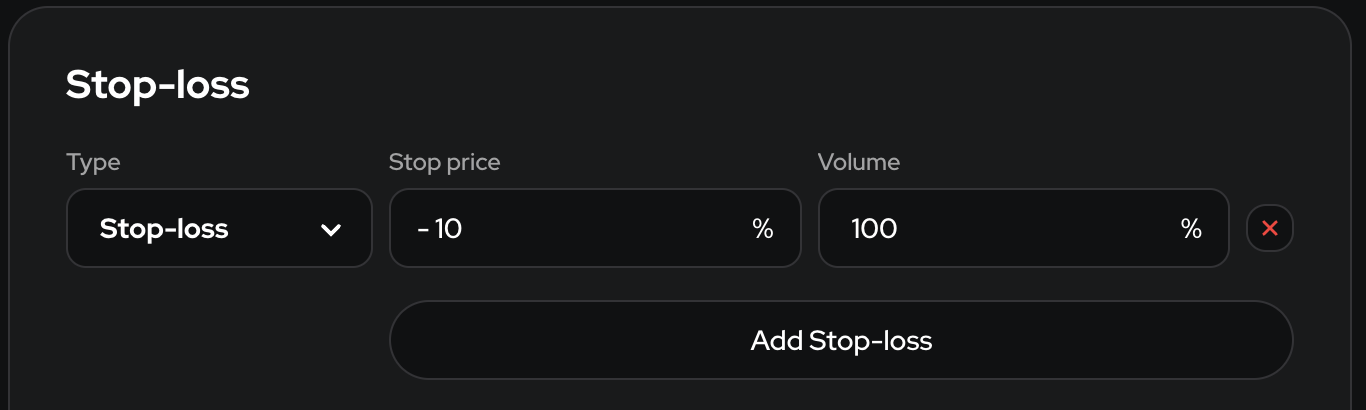Click the chevron arrow in Type selector
Screen dimensions: 1366x410
coord(331,230)
